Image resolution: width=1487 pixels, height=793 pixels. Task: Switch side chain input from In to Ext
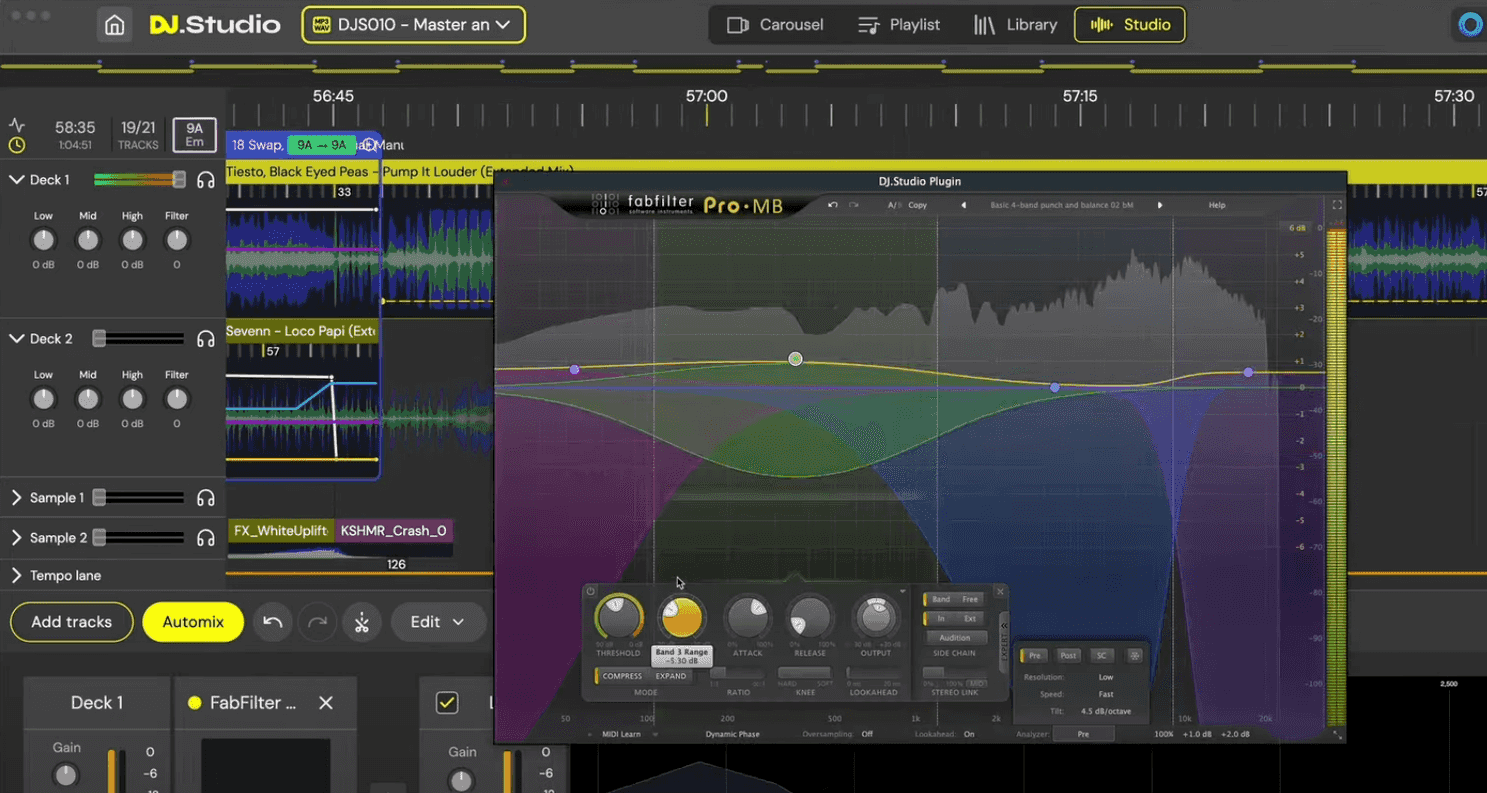coord(971,618)
